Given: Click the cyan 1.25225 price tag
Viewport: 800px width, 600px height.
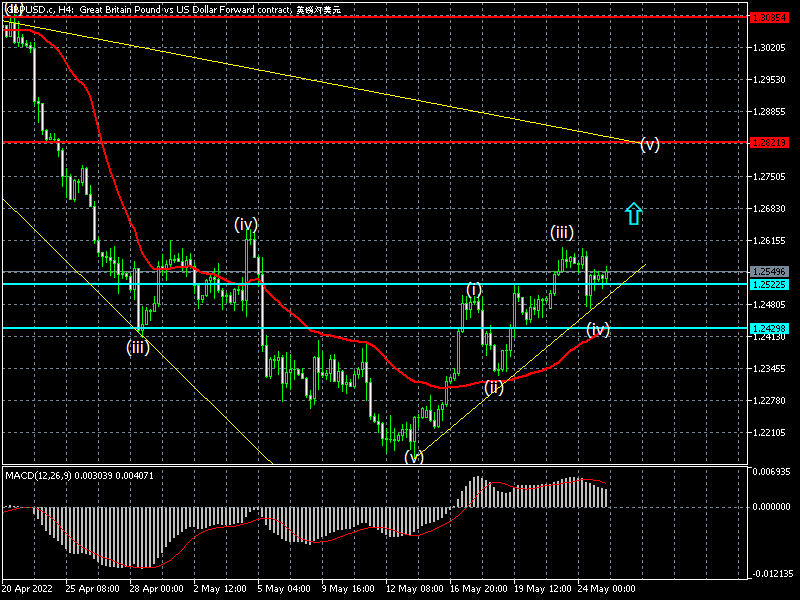Looking at the screenshot, I should click(769, 284).
